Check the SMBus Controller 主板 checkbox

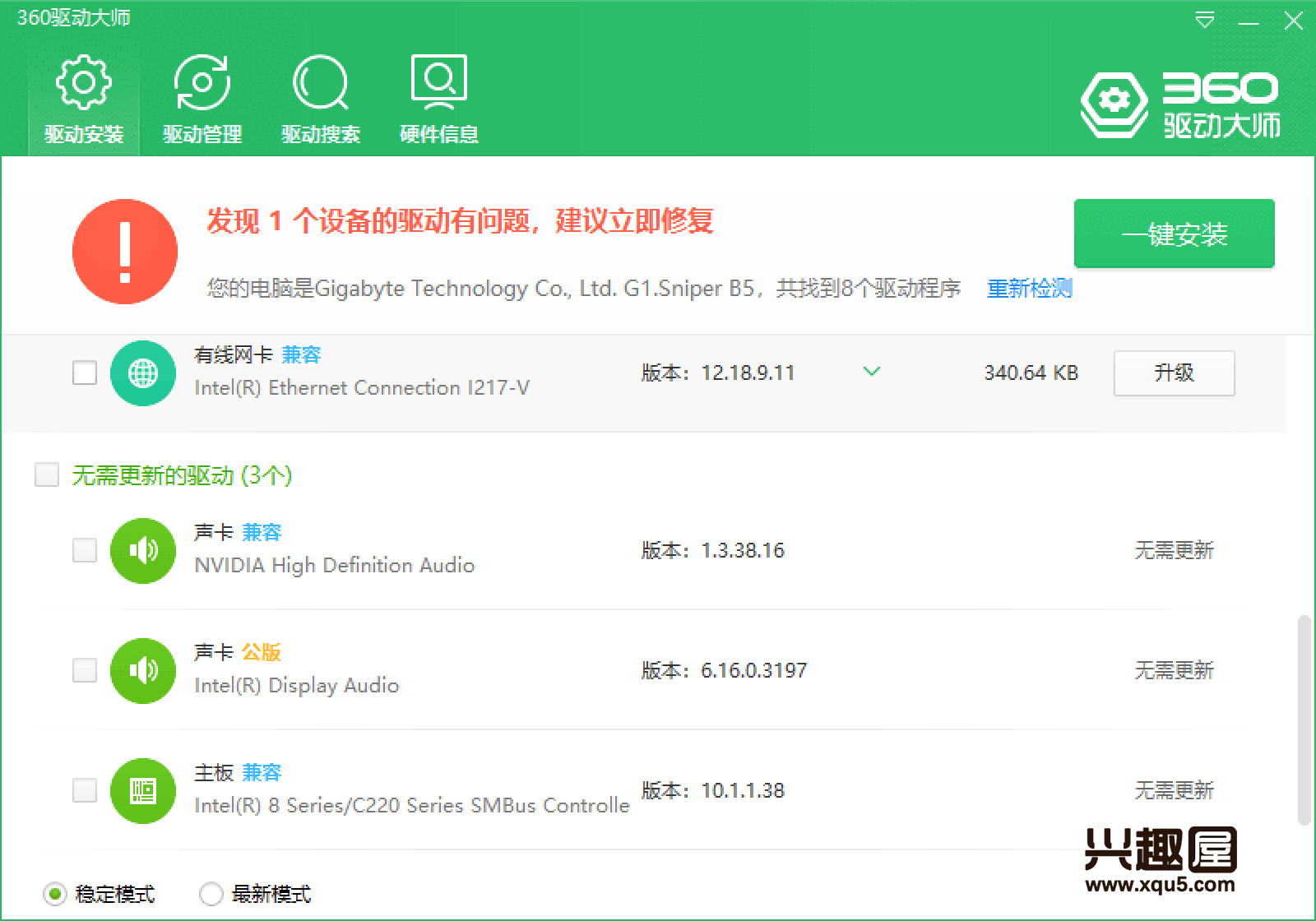[x=85, y=790]
